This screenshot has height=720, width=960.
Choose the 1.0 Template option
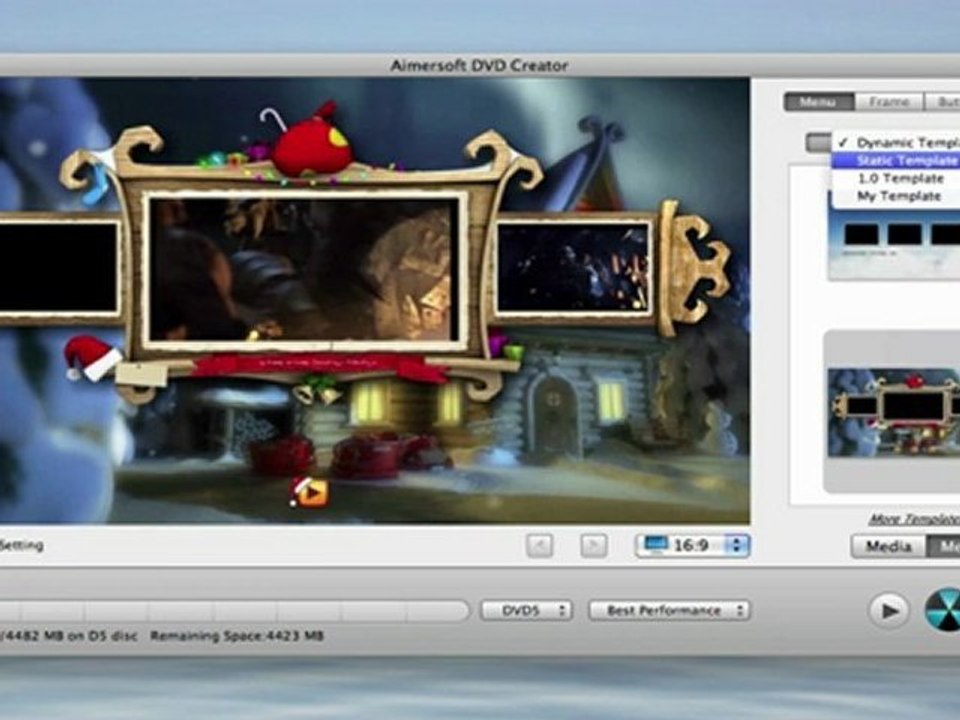point(896,179)
